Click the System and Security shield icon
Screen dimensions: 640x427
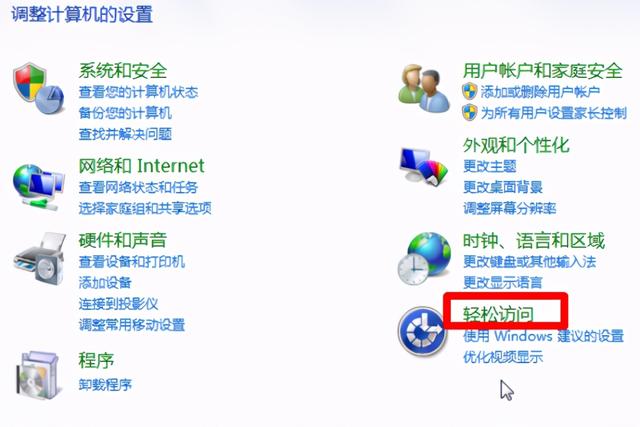coord(38,88)
